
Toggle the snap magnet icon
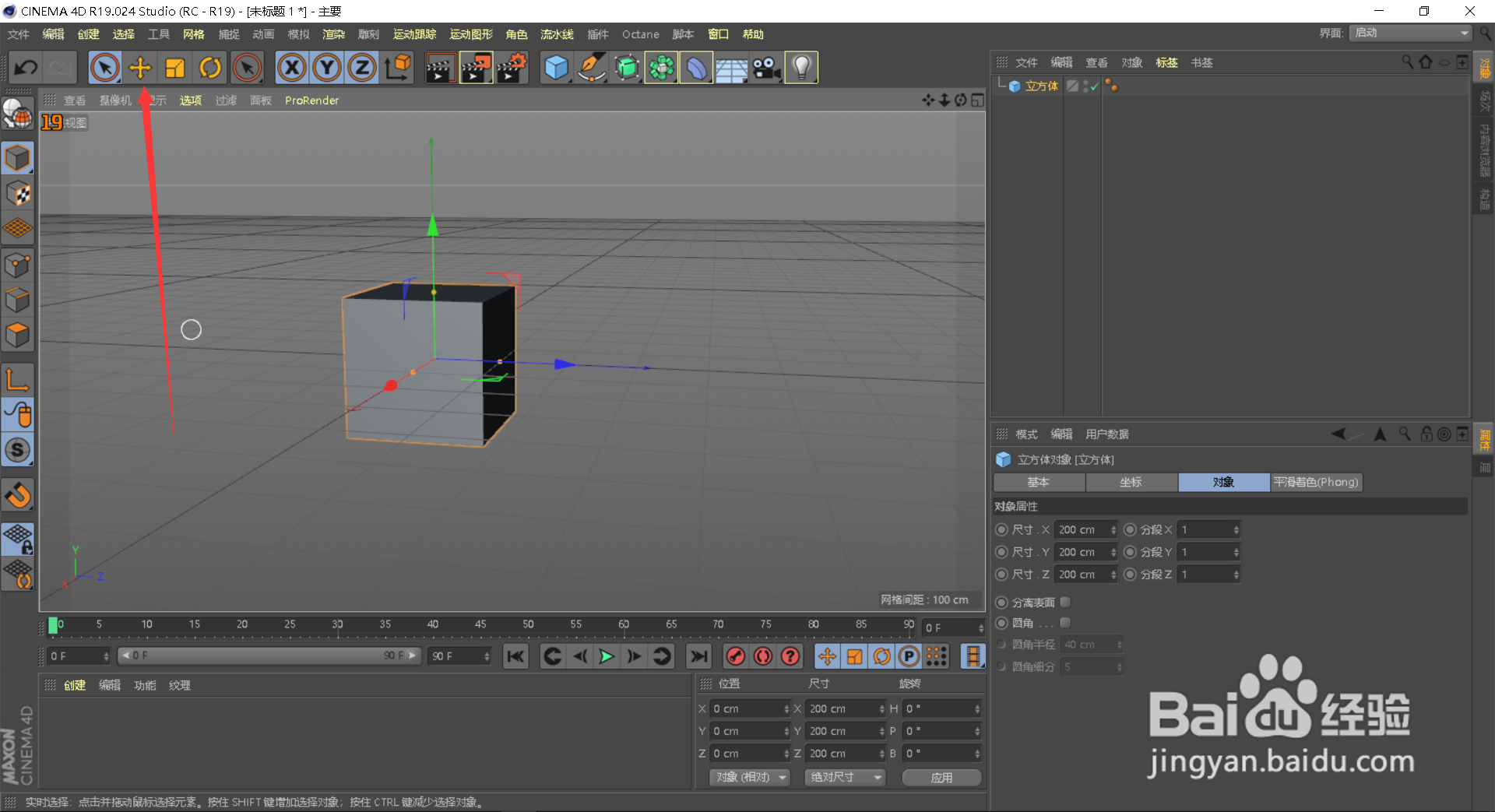18,495
